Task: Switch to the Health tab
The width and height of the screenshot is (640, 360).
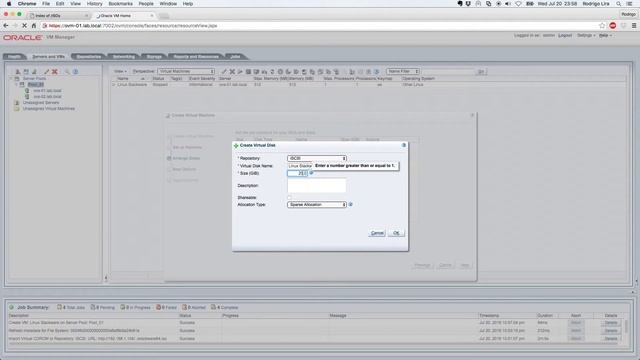Action: 14,56
